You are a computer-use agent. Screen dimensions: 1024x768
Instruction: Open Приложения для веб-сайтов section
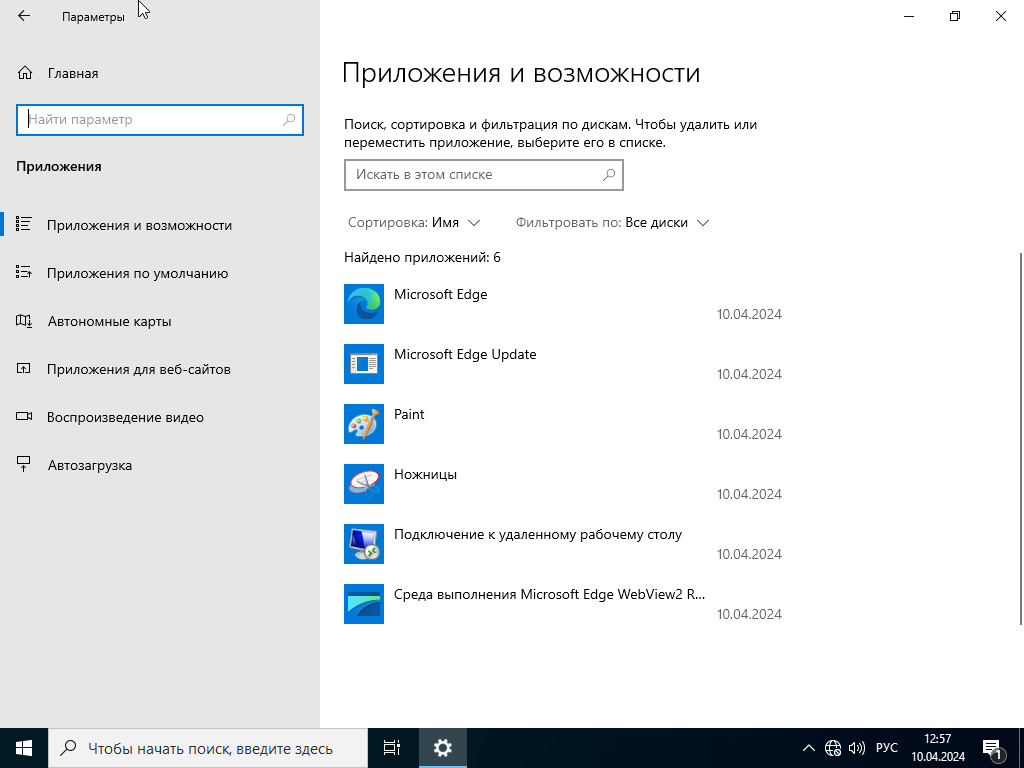[x=138, y=369]
